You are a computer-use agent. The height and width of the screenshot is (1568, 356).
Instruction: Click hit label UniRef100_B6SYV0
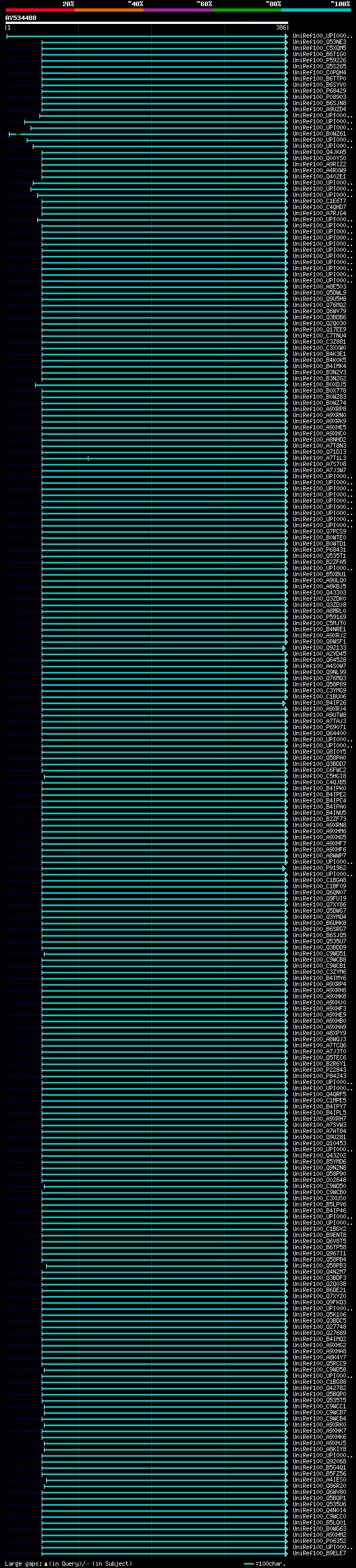click(x=319, y=85)
